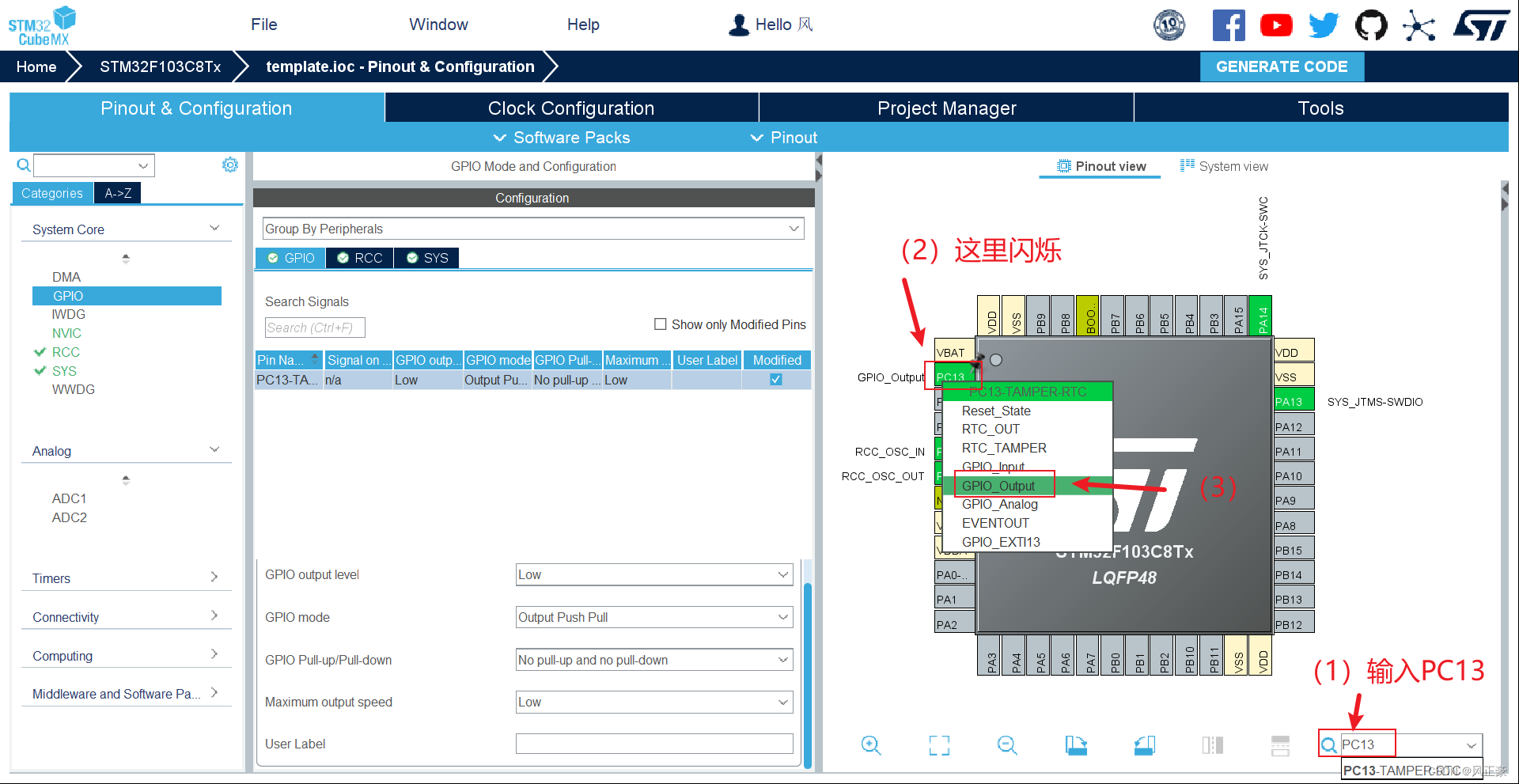Viewport: 1519px width, 784px height.
Task: Open the Help menu
Action: tap(583, 25)
